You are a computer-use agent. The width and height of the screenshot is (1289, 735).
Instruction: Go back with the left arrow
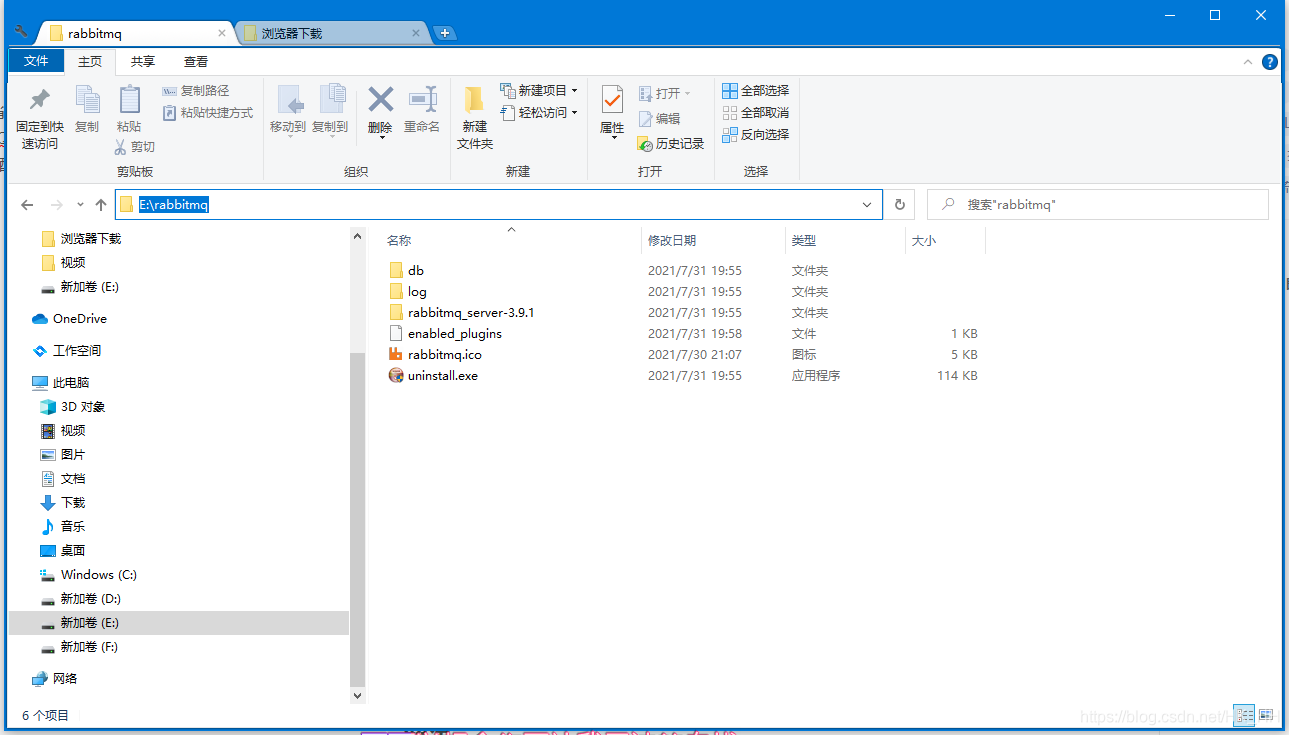27,204
